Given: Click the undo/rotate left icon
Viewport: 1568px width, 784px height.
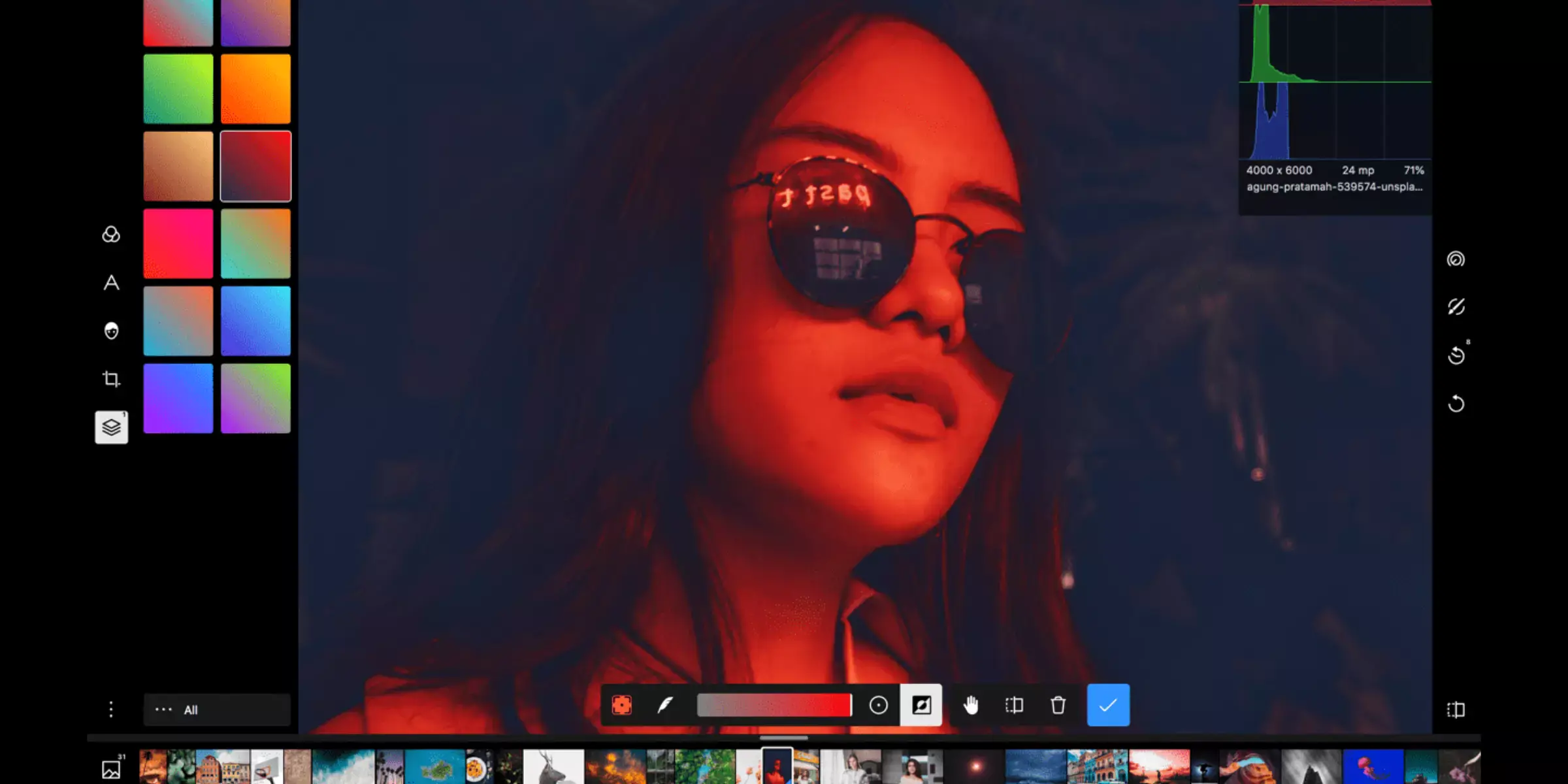Looking at the screenshot, I should pos(1456,355).
